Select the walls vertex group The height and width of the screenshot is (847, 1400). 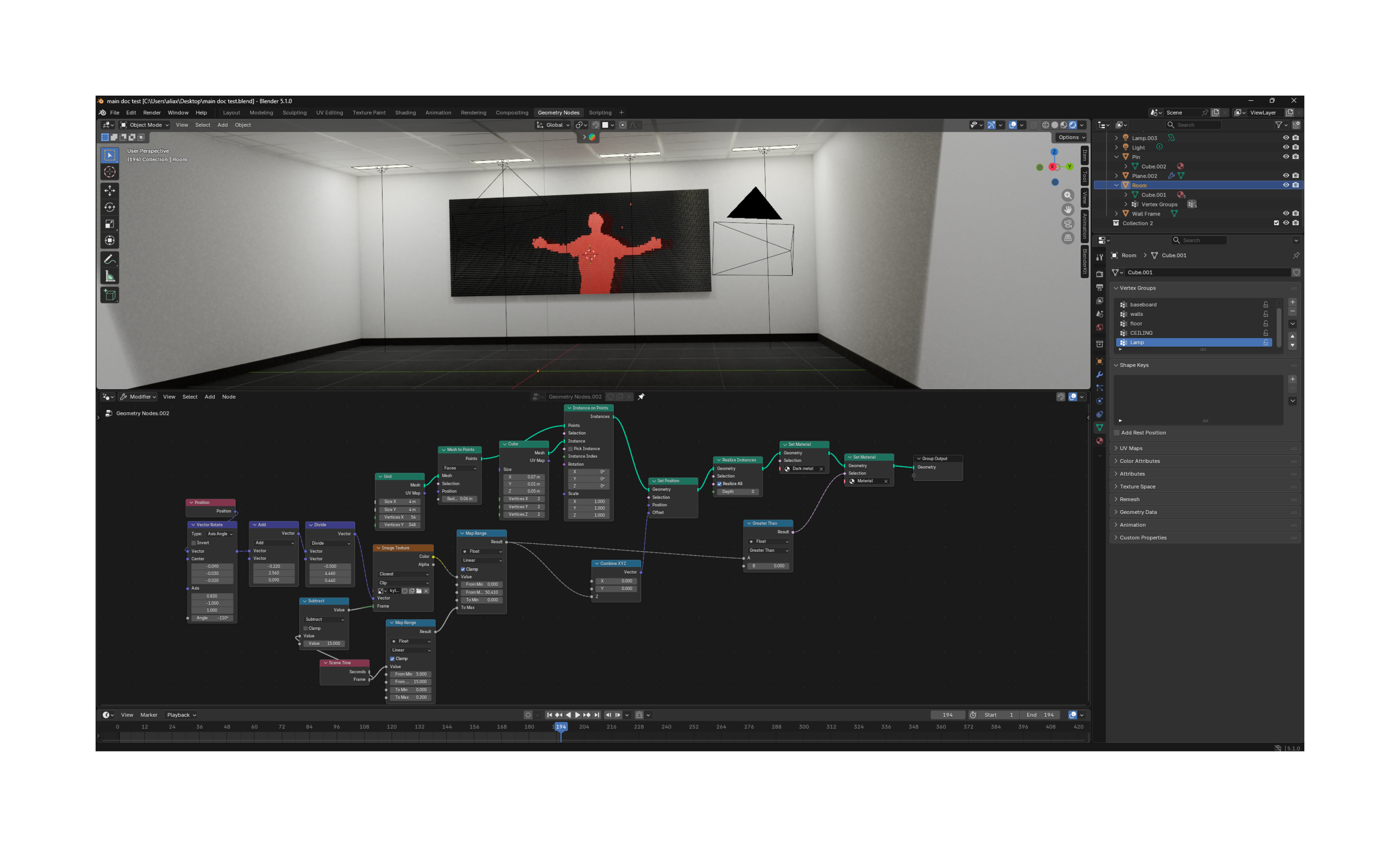(1193, 314)
